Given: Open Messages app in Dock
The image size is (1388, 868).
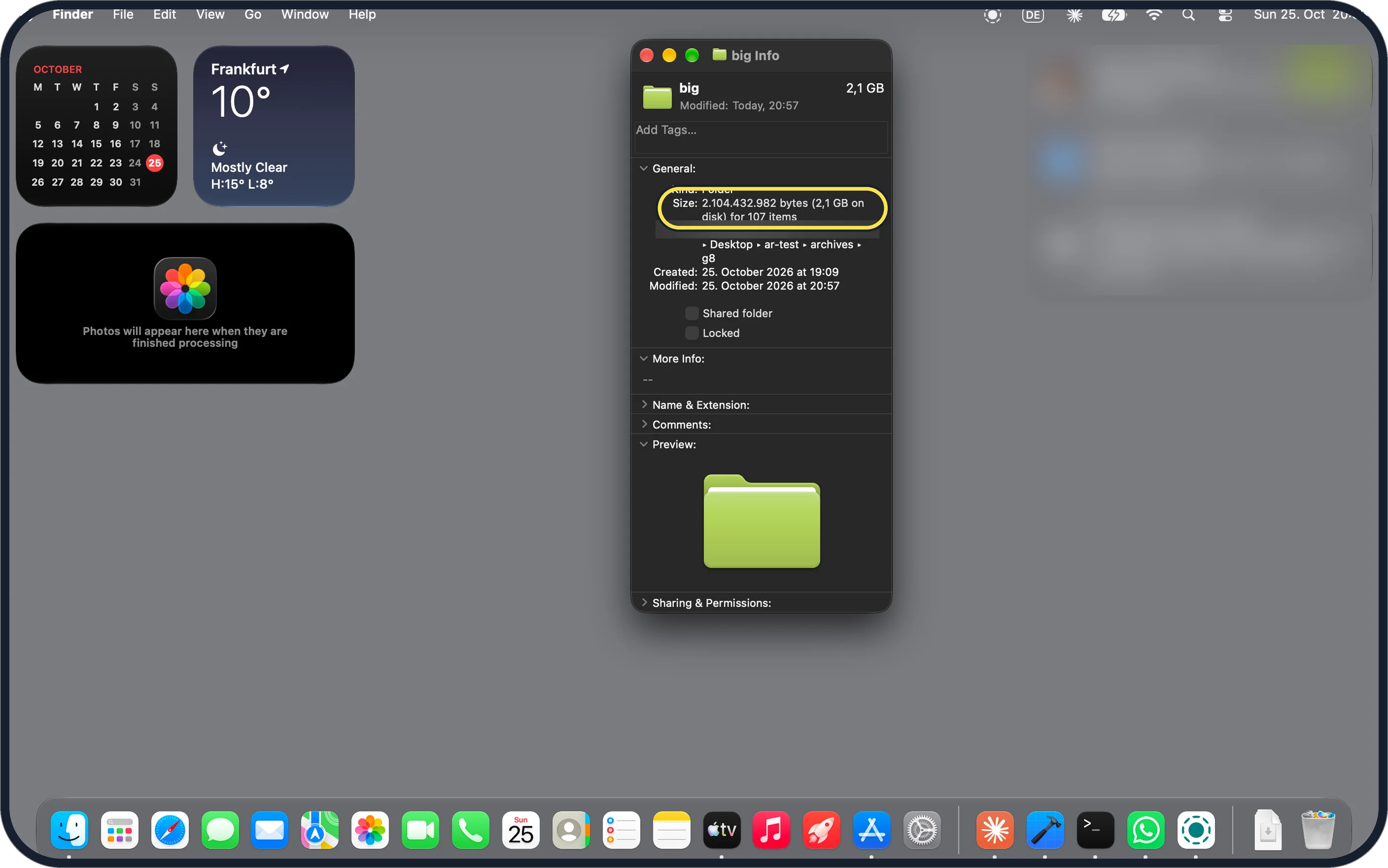Looking at the screenshot, I should click(x=220, y=830).
